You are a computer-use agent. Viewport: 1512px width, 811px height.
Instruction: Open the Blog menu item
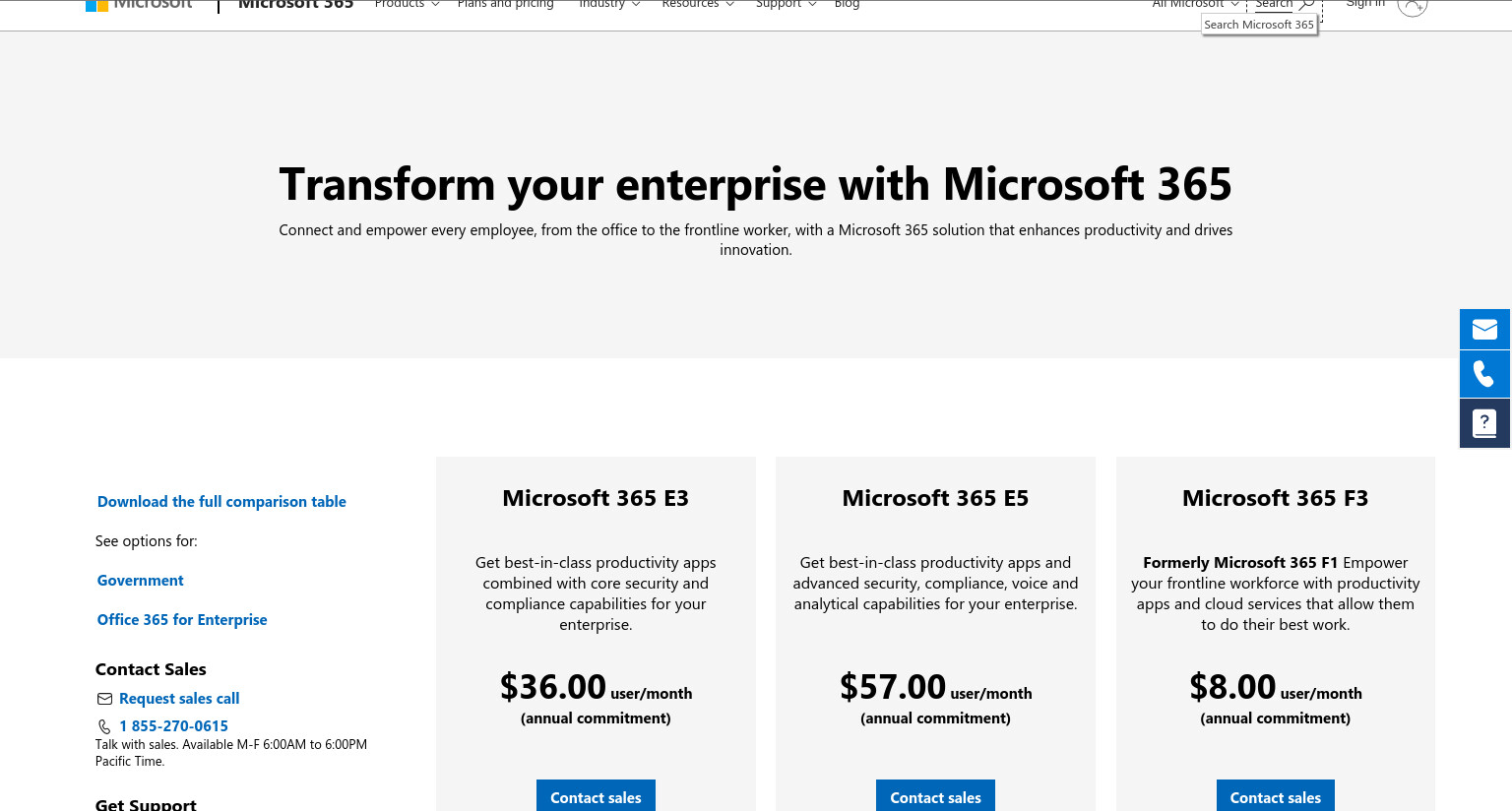point(847,5)
